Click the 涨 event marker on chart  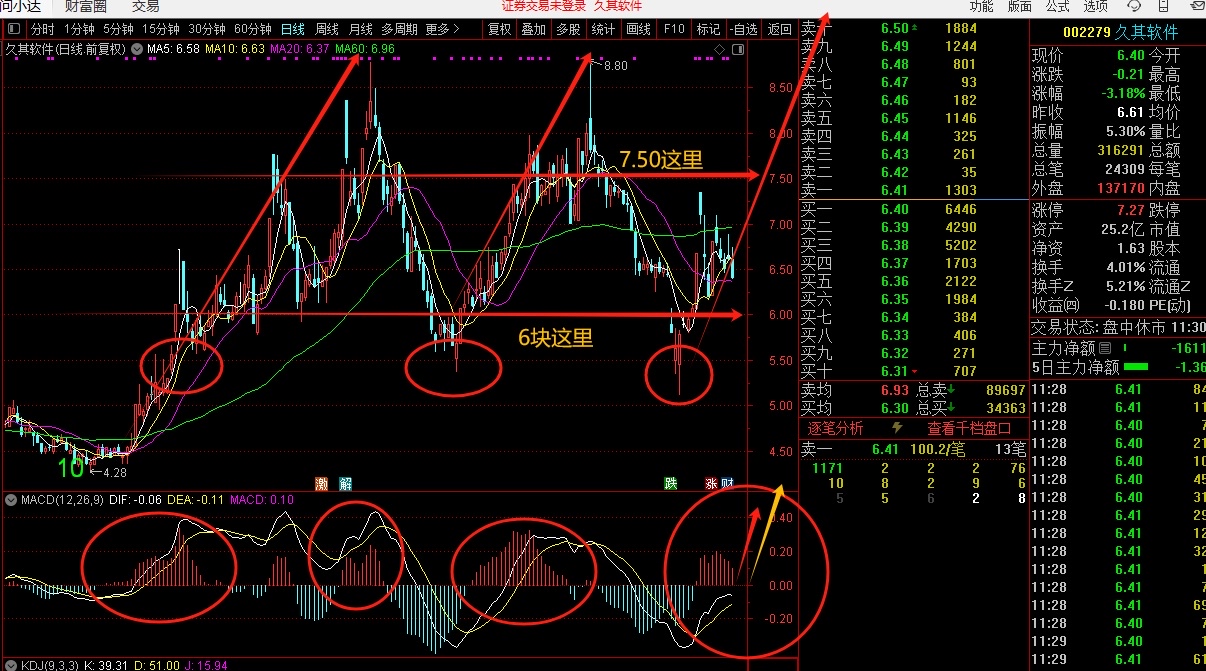tap(711, 483)
